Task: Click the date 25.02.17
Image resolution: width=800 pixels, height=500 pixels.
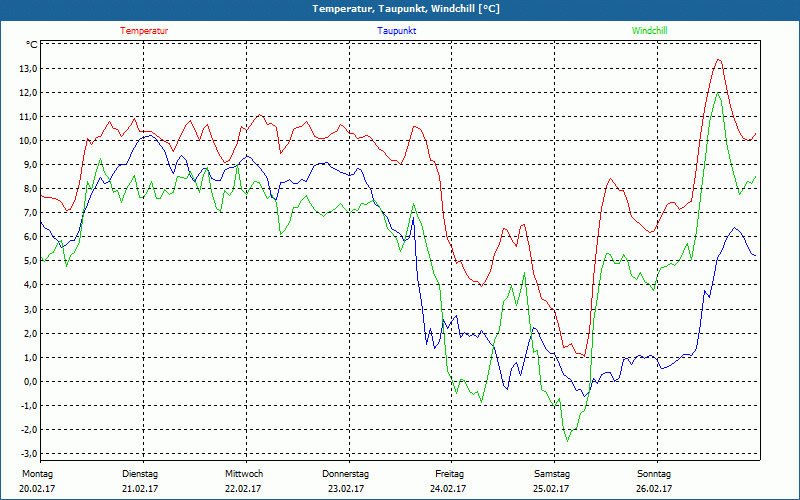Action: 551,489
